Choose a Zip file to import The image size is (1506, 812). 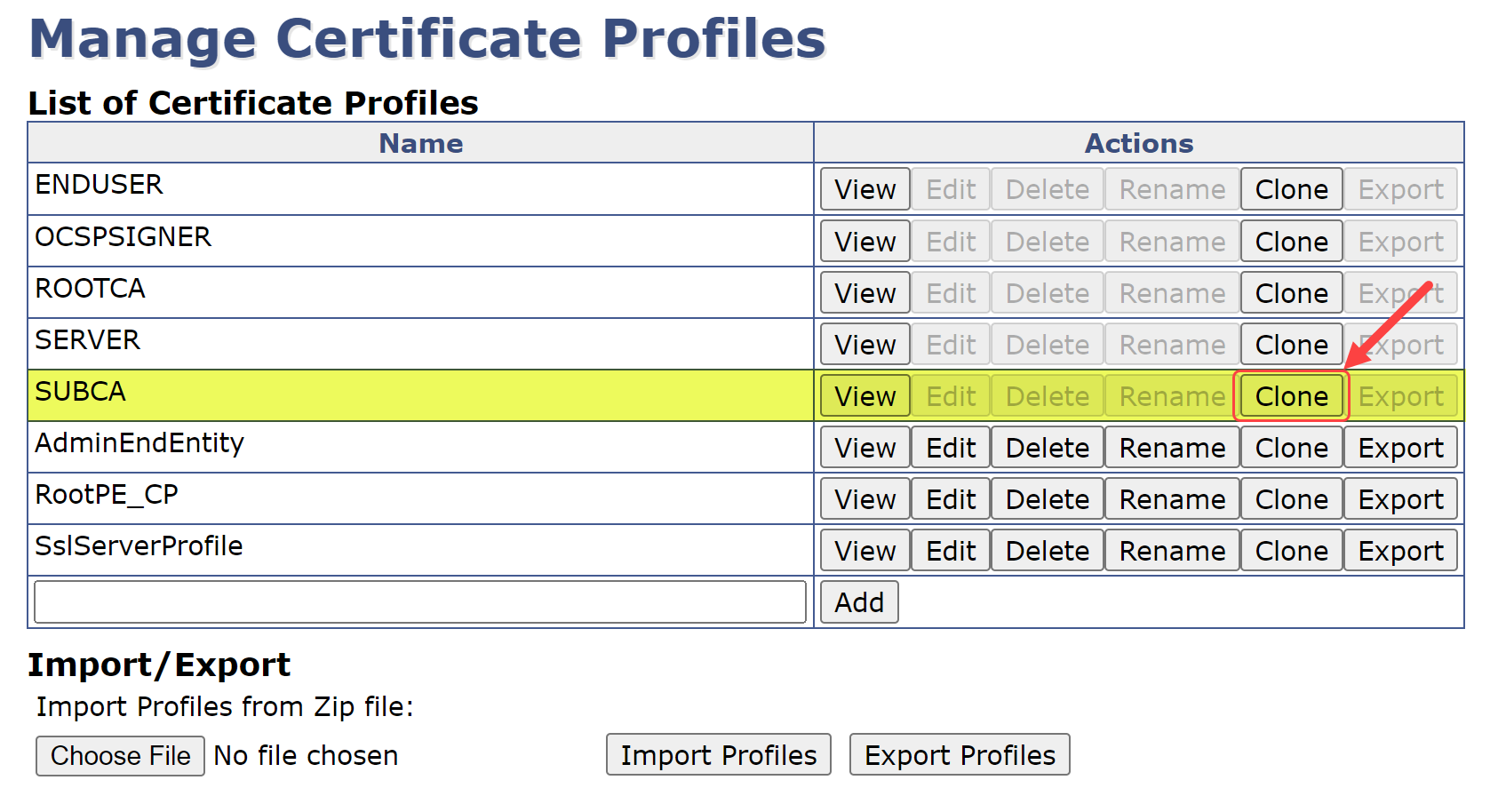tap(120, 756)
